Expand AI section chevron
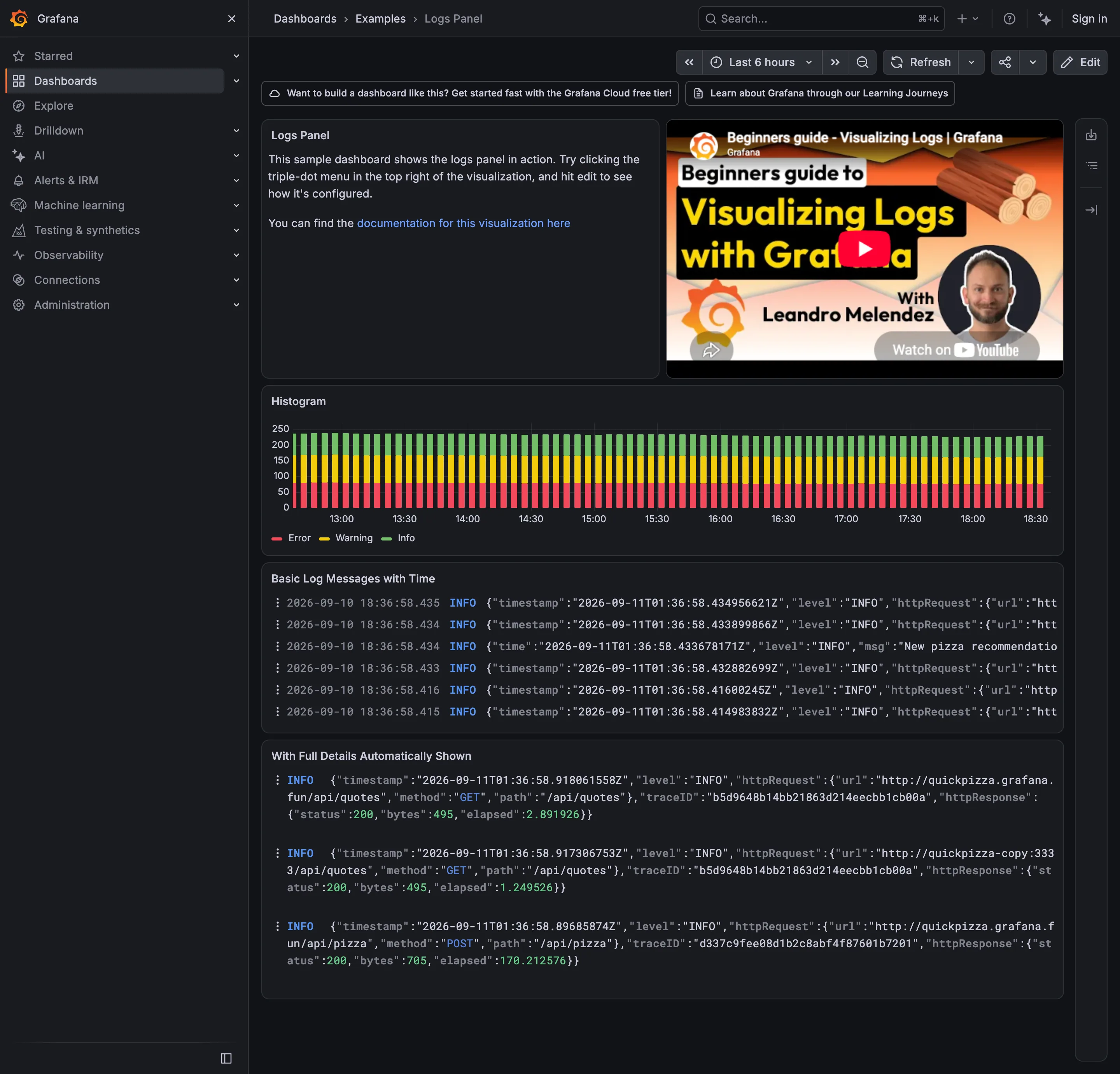 tap(236, 156)
